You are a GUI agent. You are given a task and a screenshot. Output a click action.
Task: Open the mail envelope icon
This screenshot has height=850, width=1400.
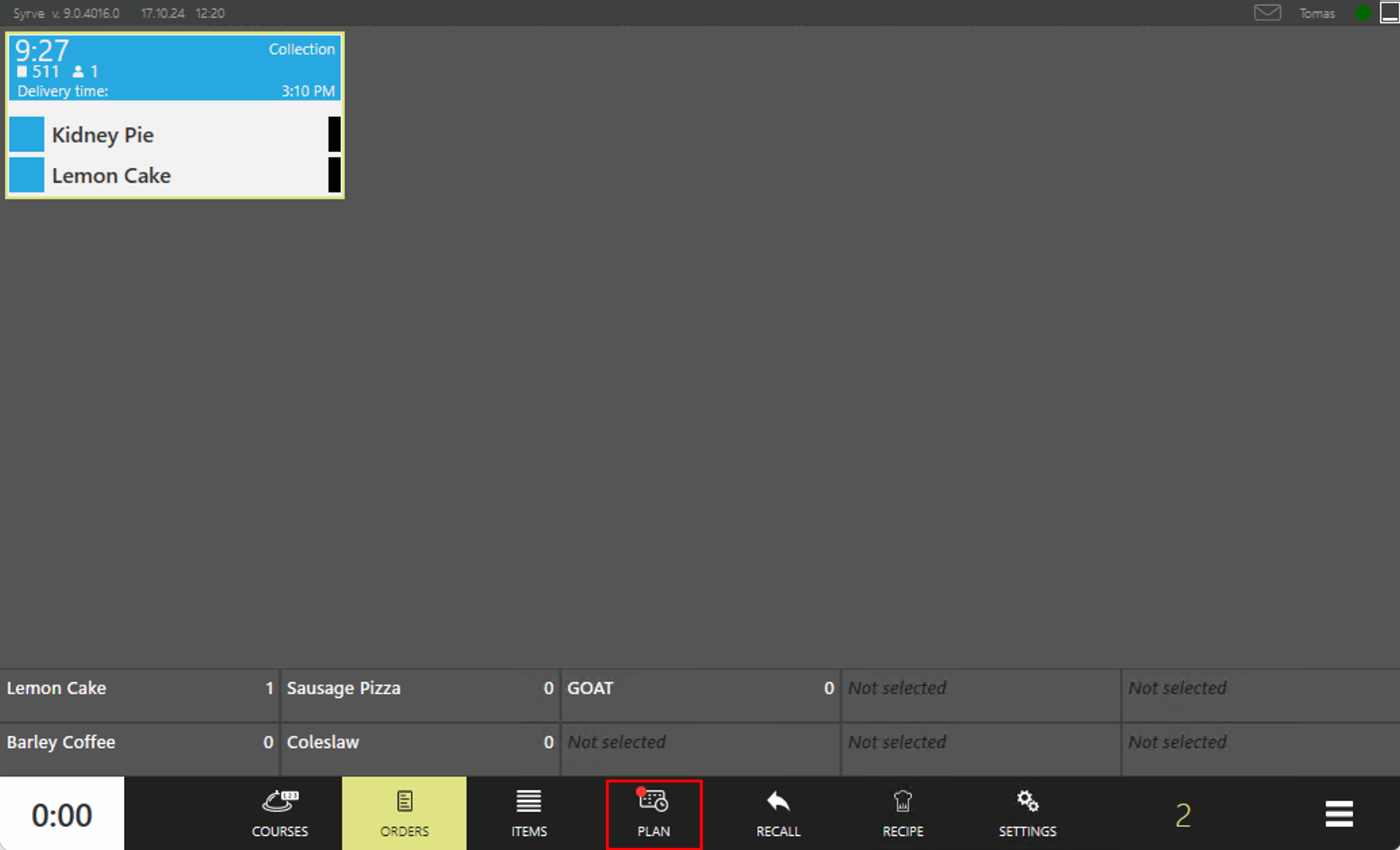click(x=1267, y=13)
